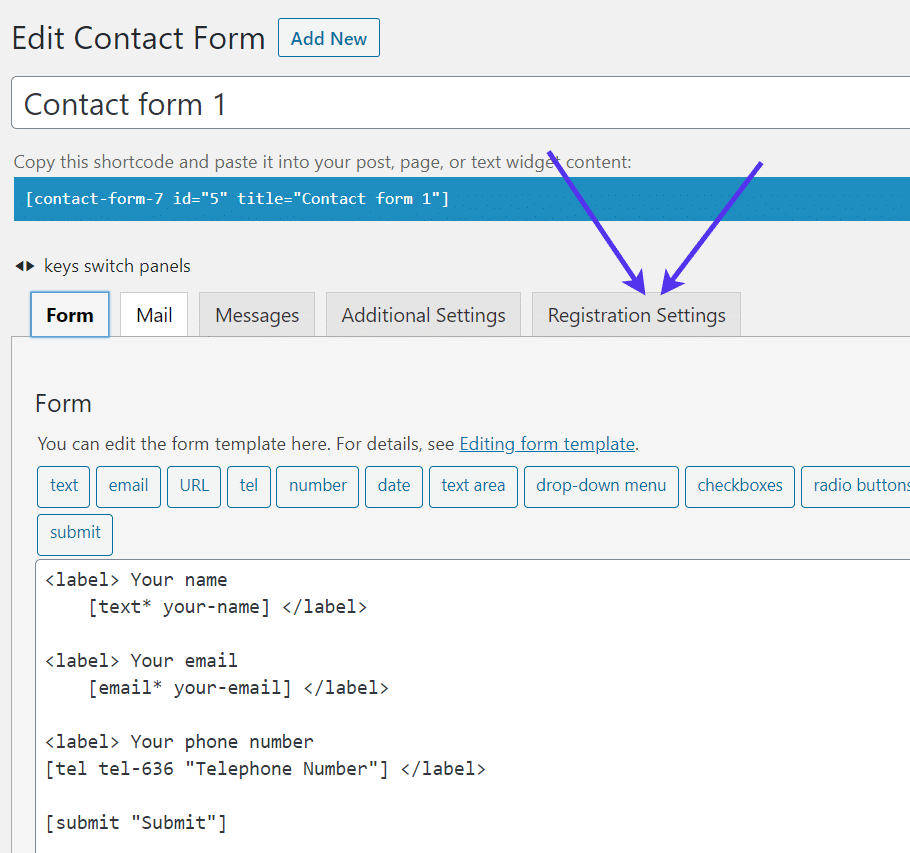Open the Mail tab
Viewport: 910px width, 853px height.
click(x=154, y=315)
